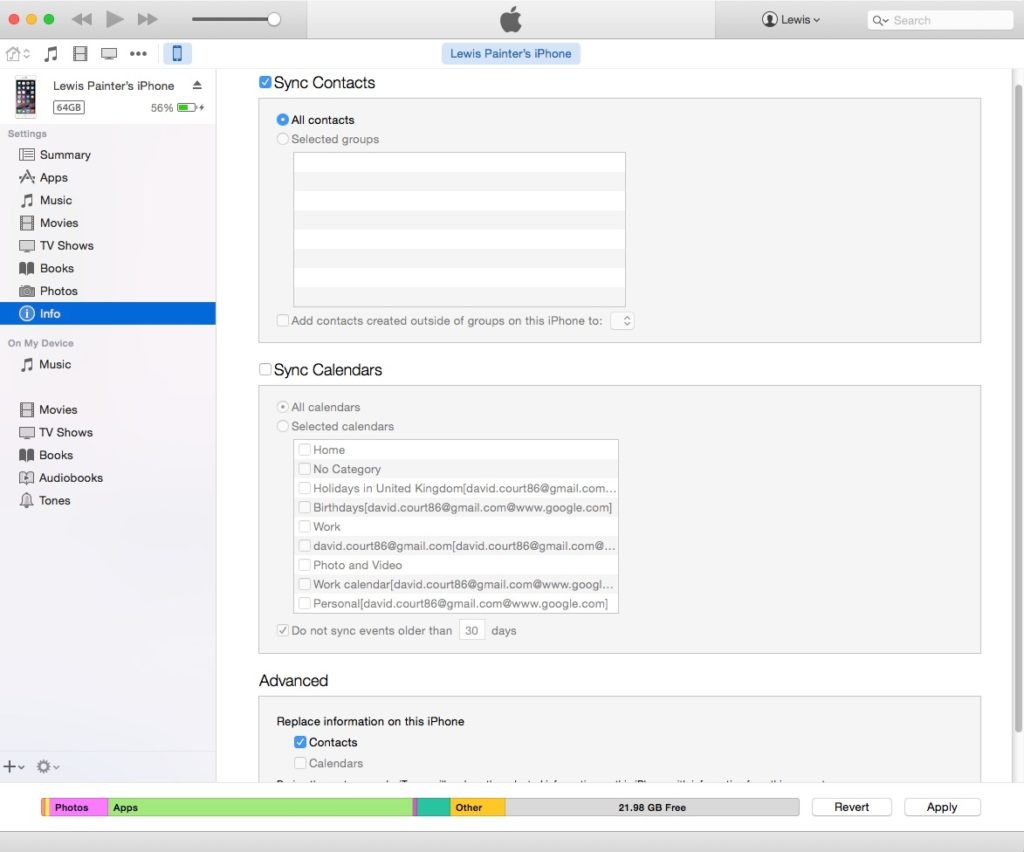Click the Photos camera icon in sidebar
The height and width of the screenshot is (852, 1024).
click(27, 291)
